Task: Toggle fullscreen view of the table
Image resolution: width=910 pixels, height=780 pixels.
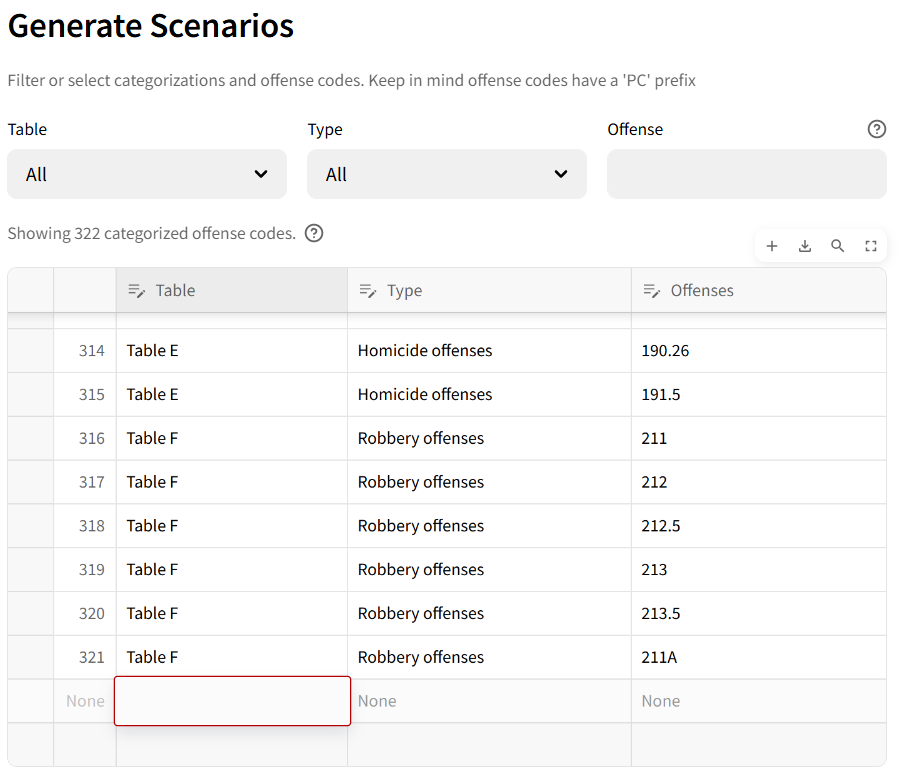Action: click(871, 246)
